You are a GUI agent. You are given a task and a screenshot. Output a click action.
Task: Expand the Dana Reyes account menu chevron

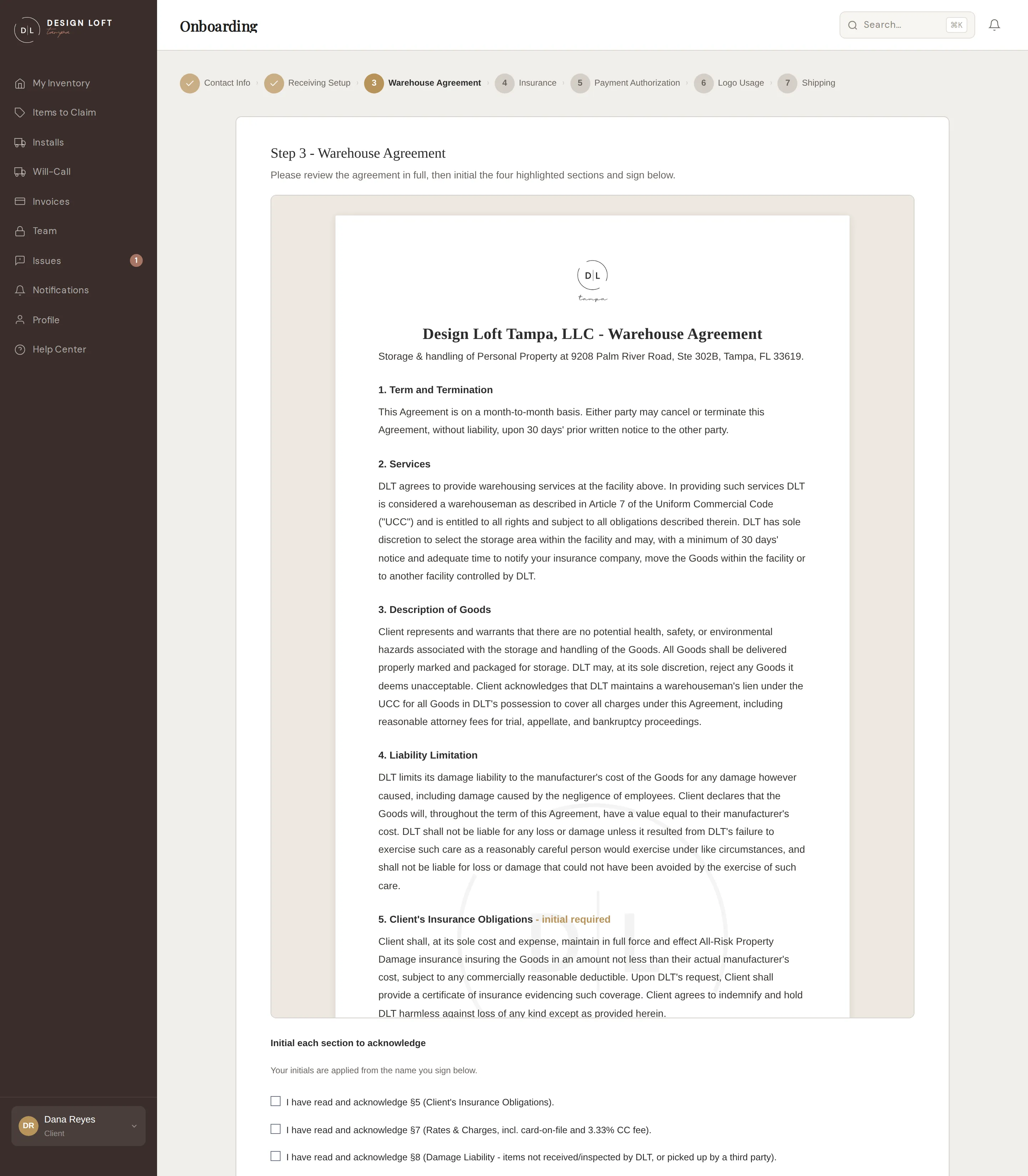134,1126
